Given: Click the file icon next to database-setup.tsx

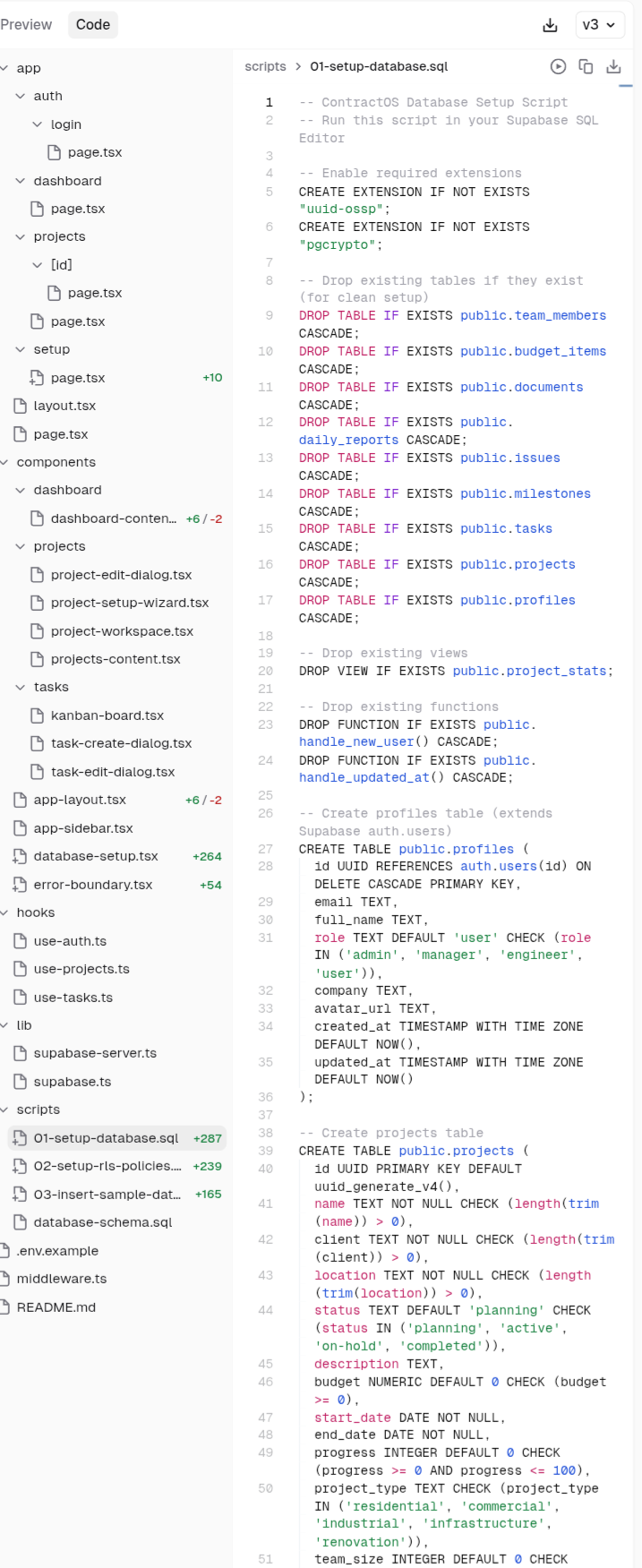Looking at the screenshot, I should tap(20, 856).
